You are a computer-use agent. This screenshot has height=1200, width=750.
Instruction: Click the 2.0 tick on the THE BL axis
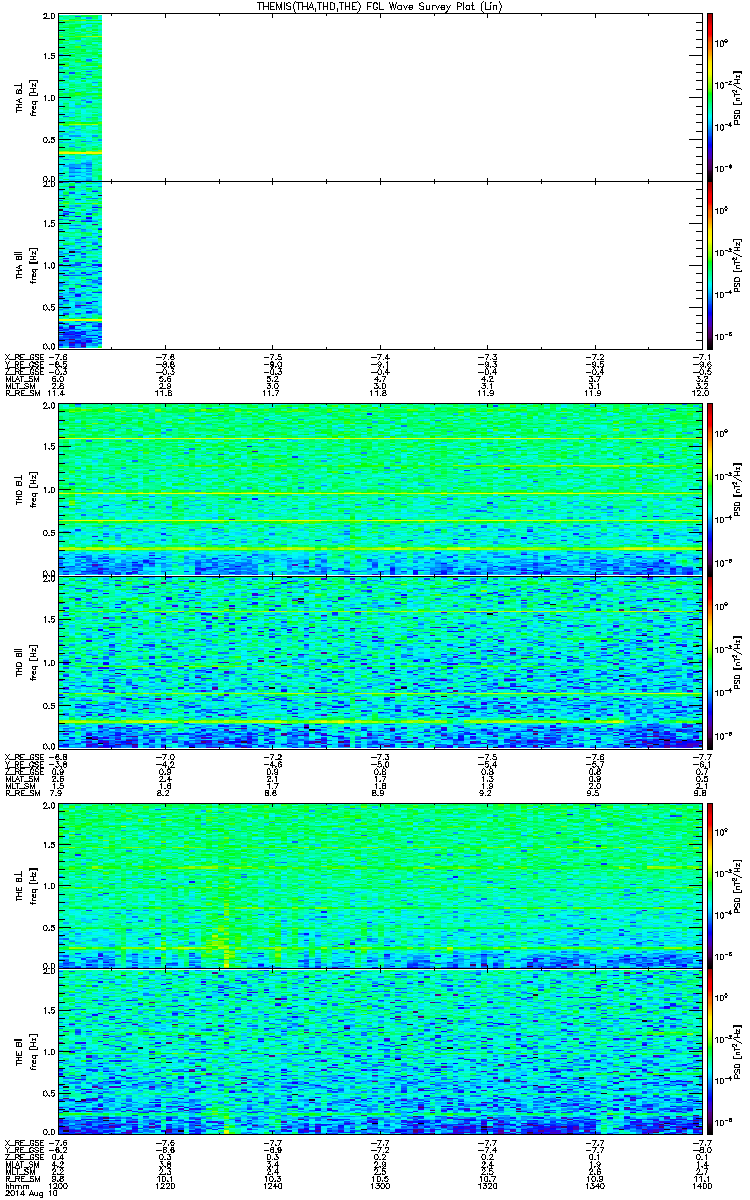click(x=49, y=805)
